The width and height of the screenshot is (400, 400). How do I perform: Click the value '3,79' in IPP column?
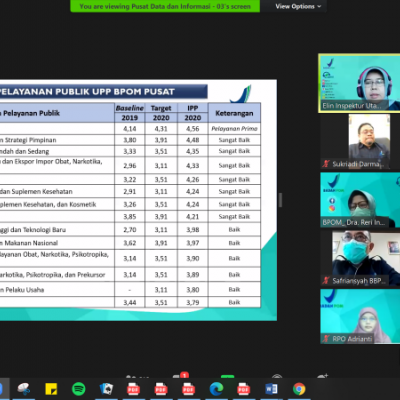[193, 303]
